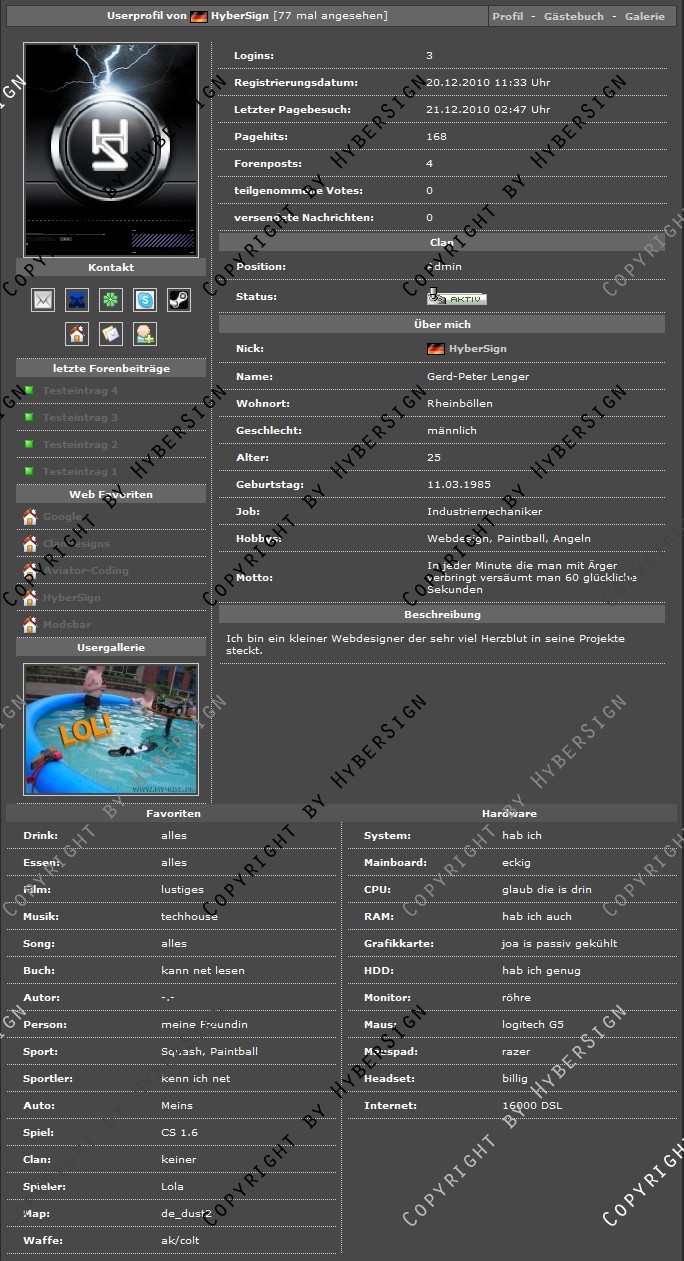Click the HS lightning avatar image
The image size is (684, 1261).
[x=111, y=150]
